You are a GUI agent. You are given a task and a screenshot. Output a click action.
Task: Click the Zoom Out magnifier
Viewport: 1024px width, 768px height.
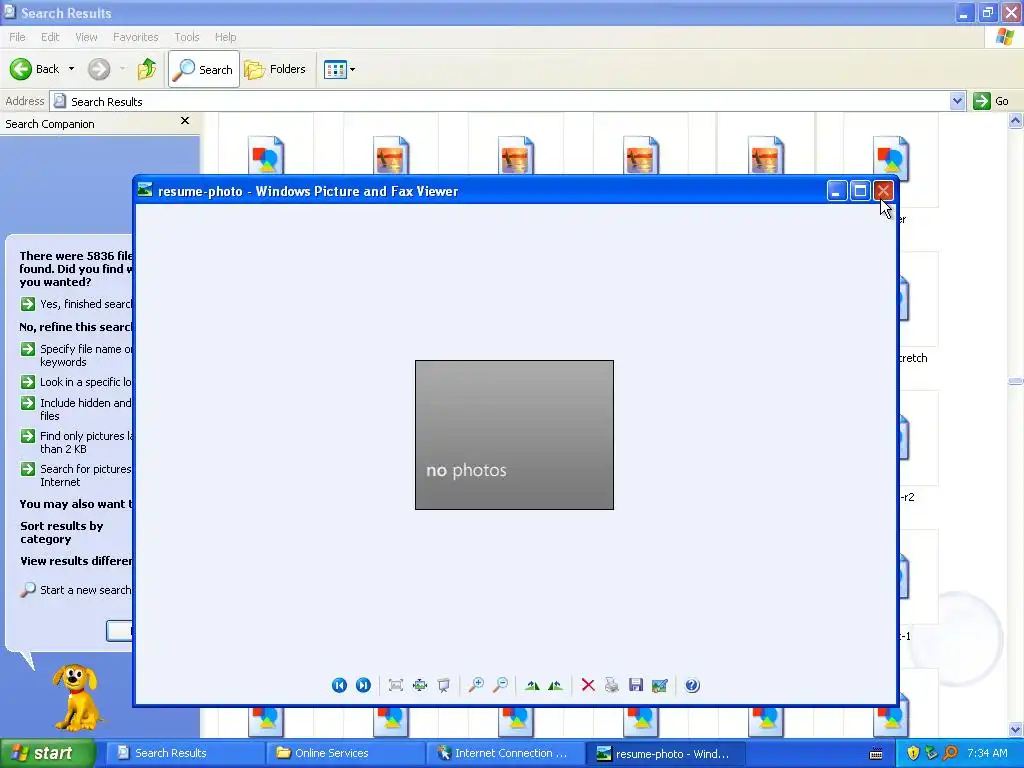[x=500, y=685]
